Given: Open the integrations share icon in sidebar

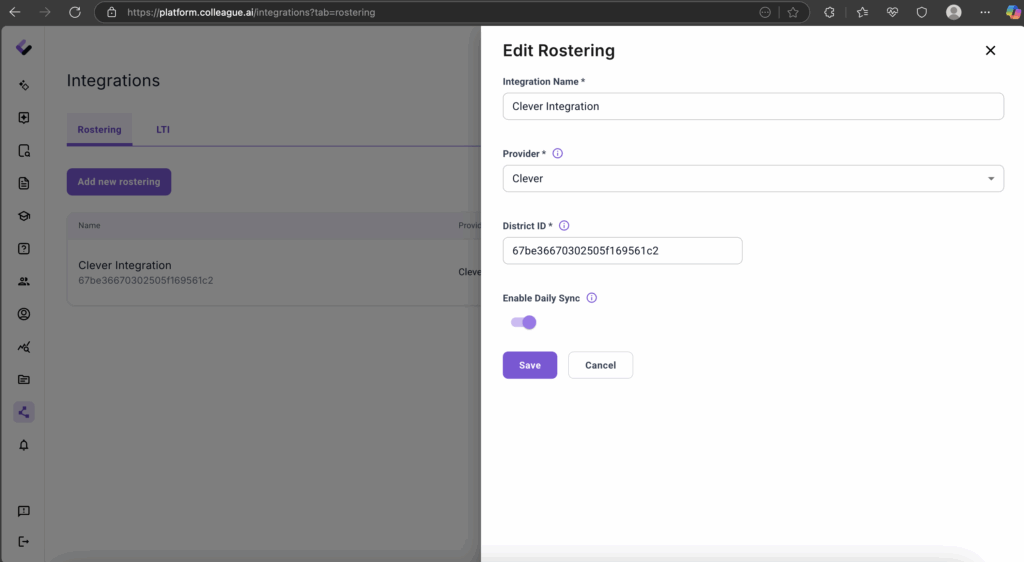Looking at the screenshot, I should (x=24, y=412).
